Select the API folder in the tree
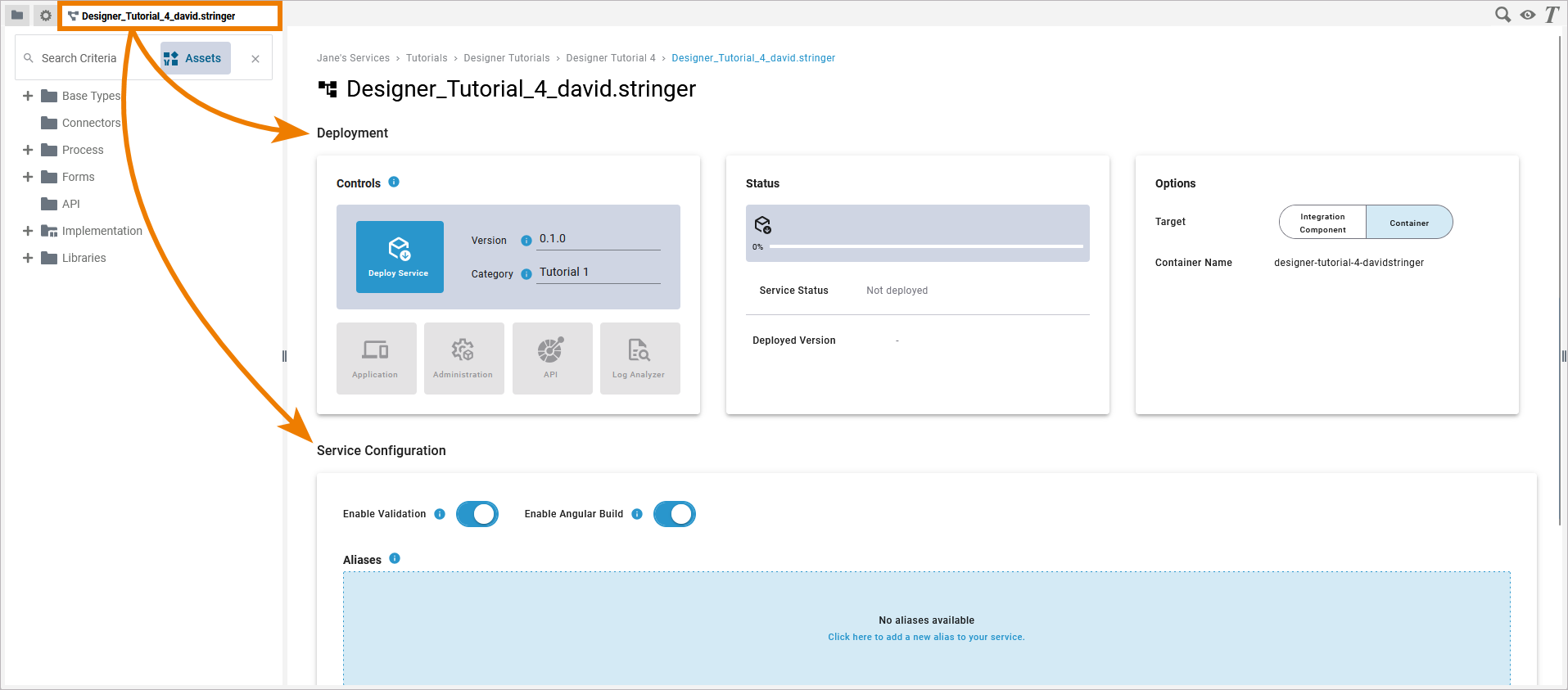This screenshot has width=1568, height=690. coord(61,204)
